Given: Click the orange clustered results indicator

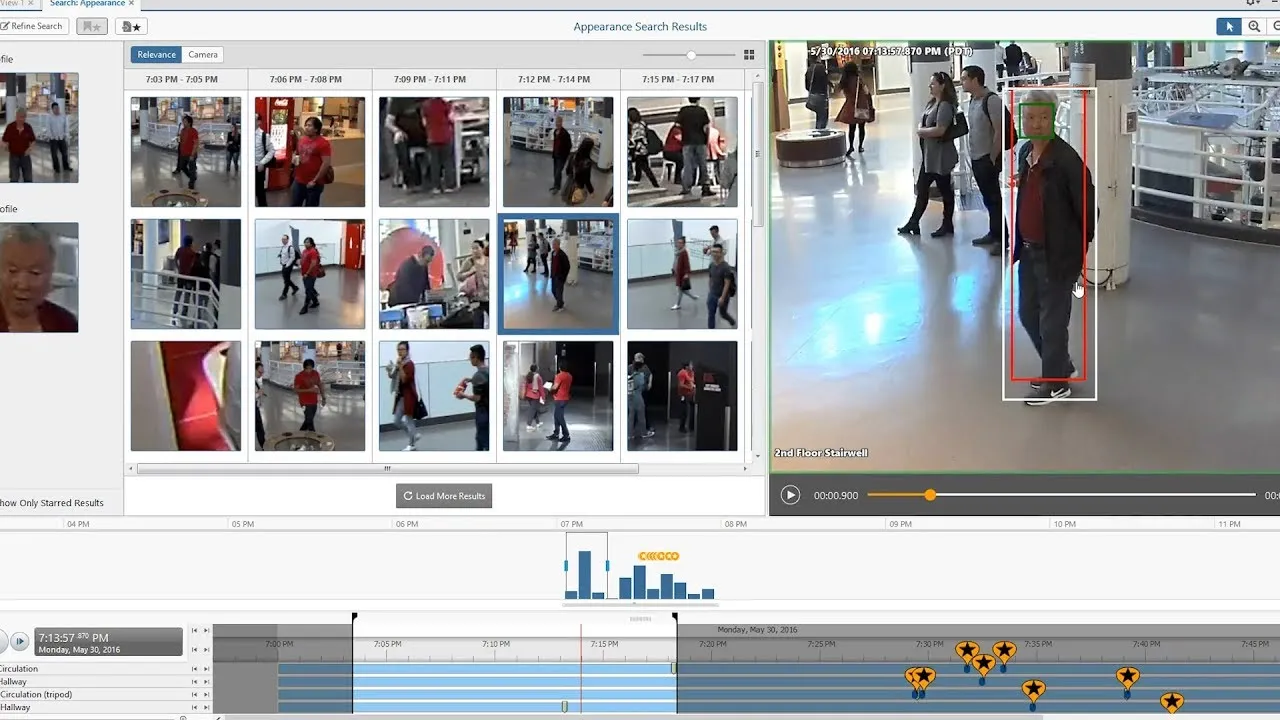Looking at the screenshot, I should 659,556.
